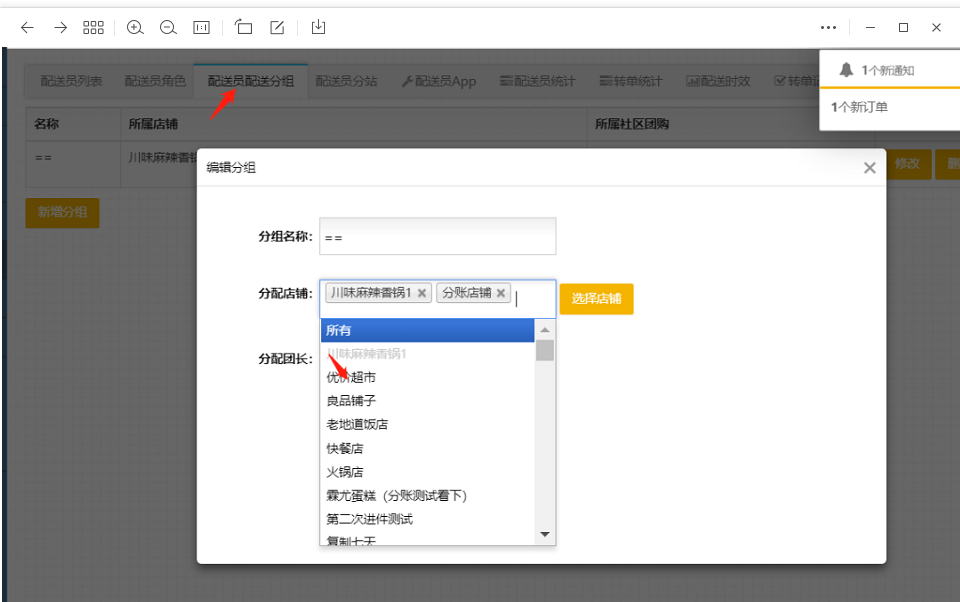Rotate the image using rotate icon
The height and width of the screenshot is (602, 960).
point(244,28)
